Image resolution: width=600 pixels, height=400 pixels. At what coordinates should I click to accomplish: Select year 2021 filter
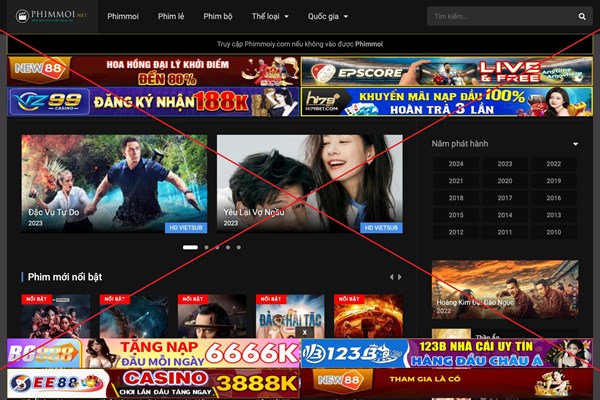tap(456, 181)
